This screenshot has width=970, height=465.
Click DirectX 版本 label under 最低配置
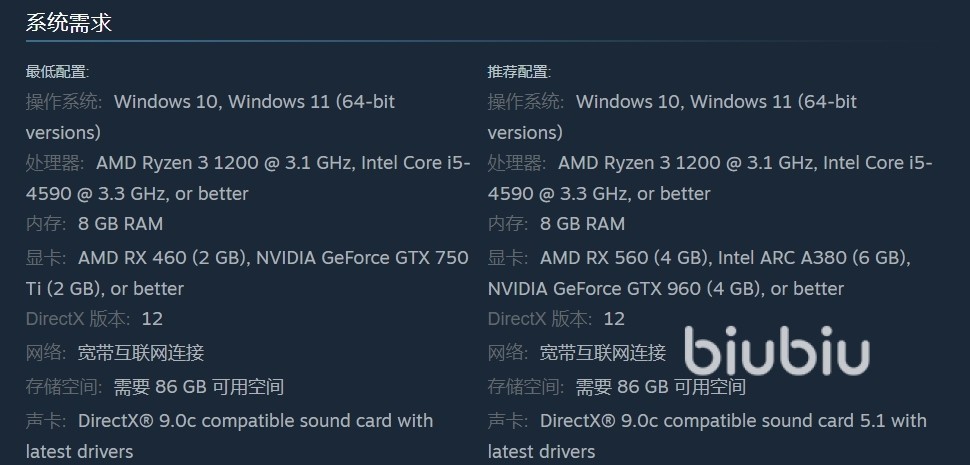point(78,319)
